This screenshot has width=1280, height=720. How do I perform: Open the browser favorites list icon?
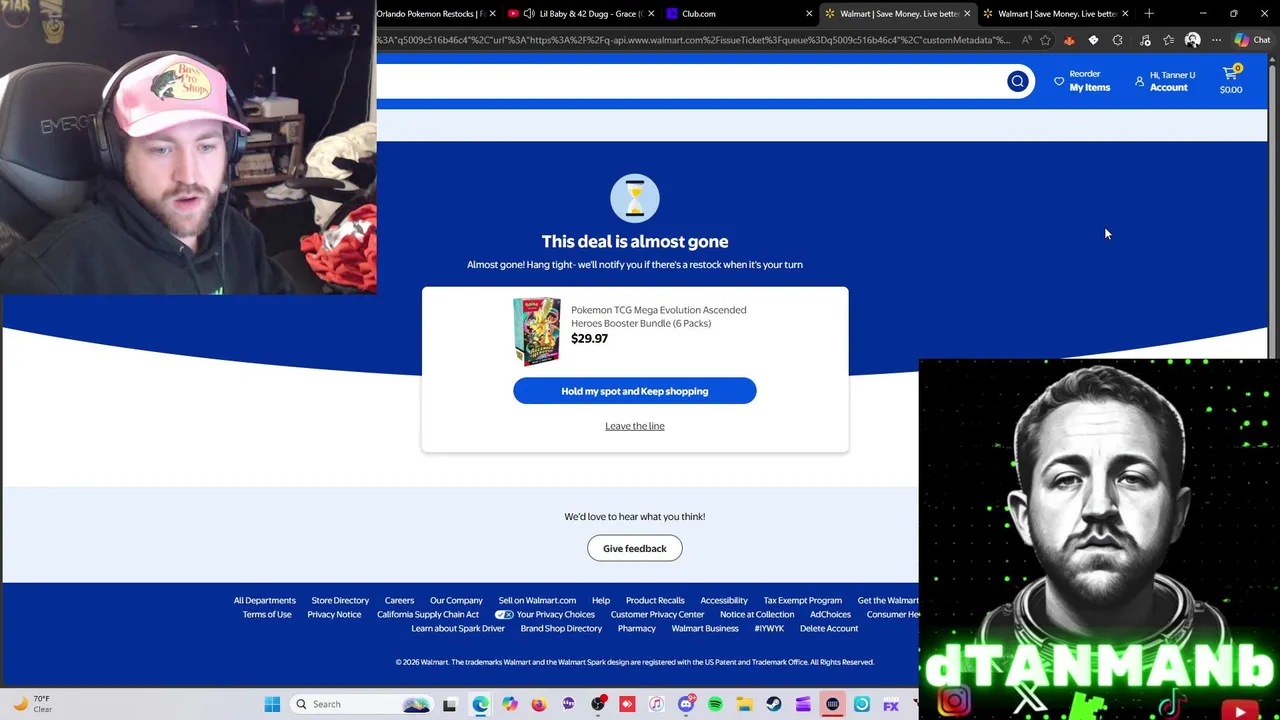[x=1168, y=40]
